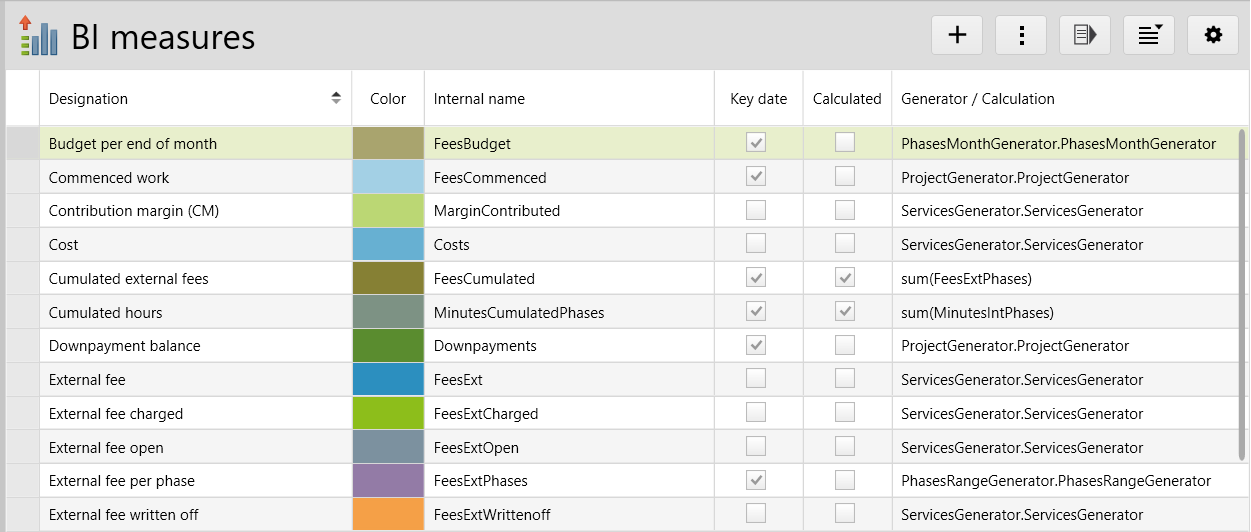Click the FeesExtCharged internal name cell
The height and width of the screenshot is (532, 1251).
[486, 413]
